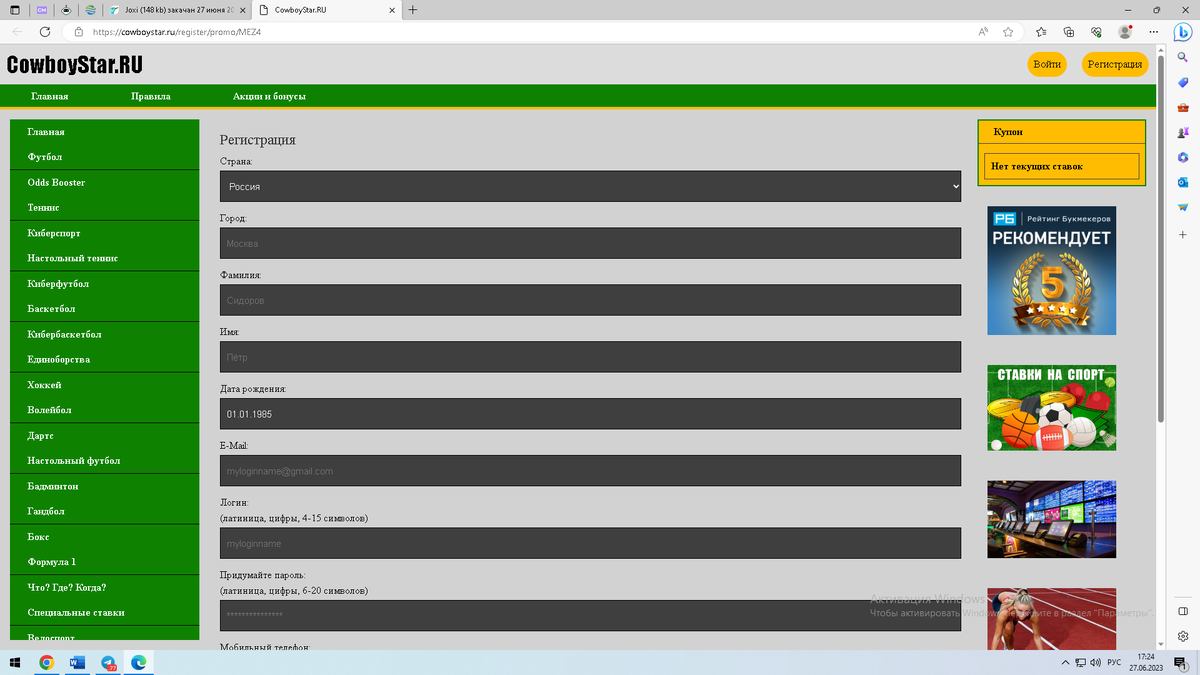Click the Купон panel header
1200x675 pixels.
click(x=1061, y=132)
